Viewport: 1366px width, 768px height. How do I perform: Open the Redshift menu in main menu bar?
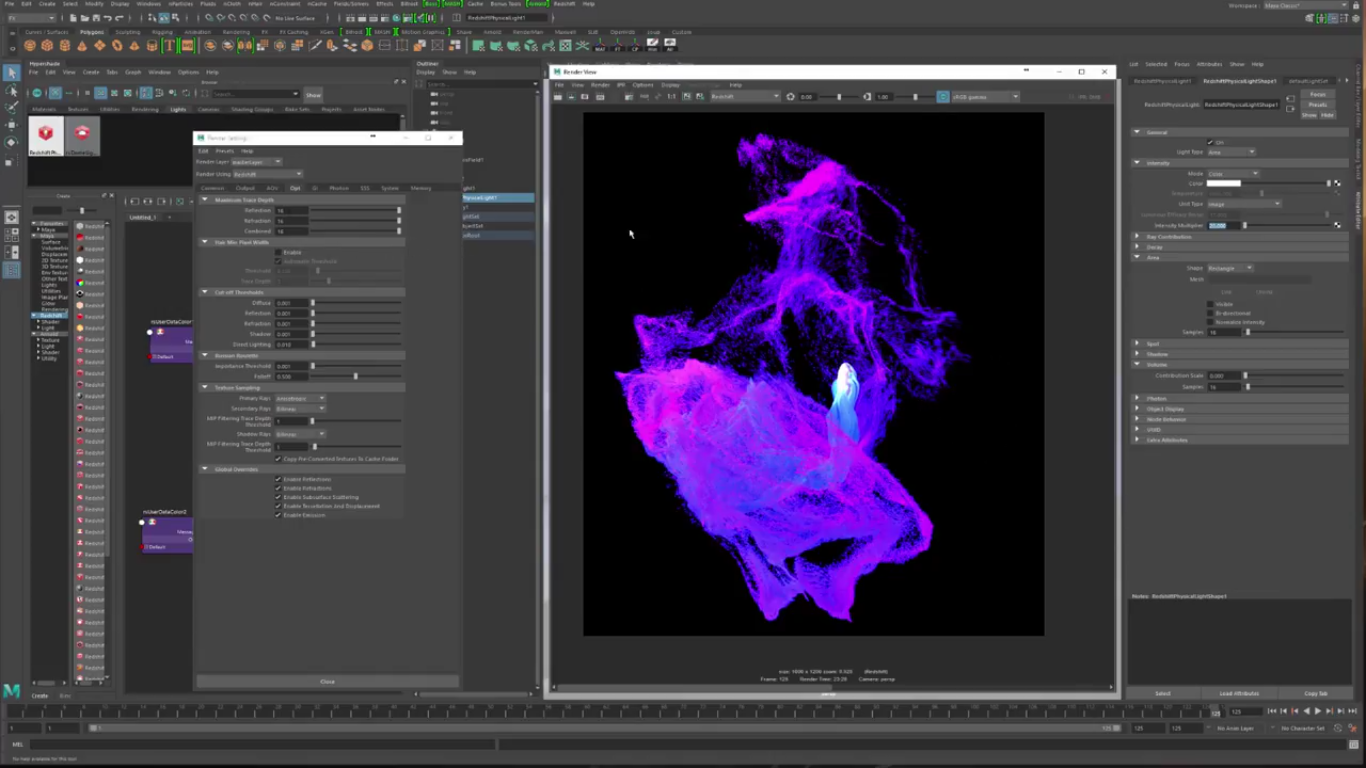(x=564, y=4)
